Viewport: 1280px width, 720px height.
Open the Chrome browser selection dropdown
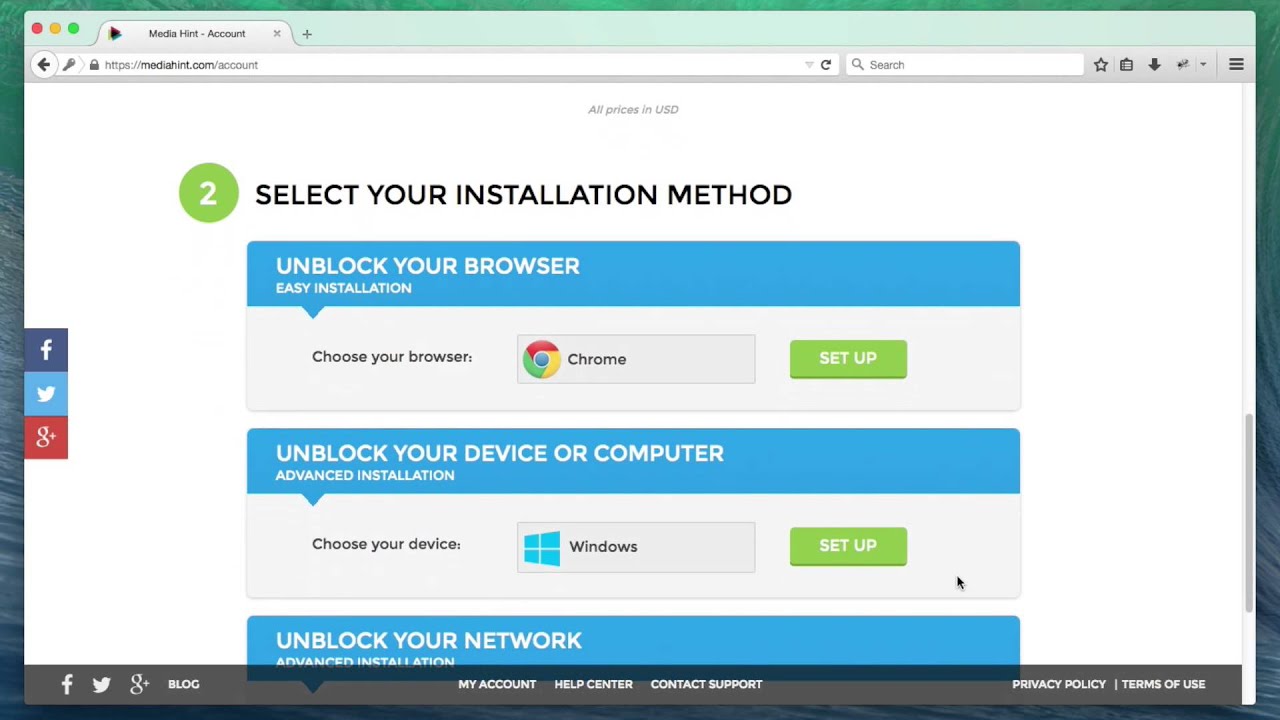(636, 359)
